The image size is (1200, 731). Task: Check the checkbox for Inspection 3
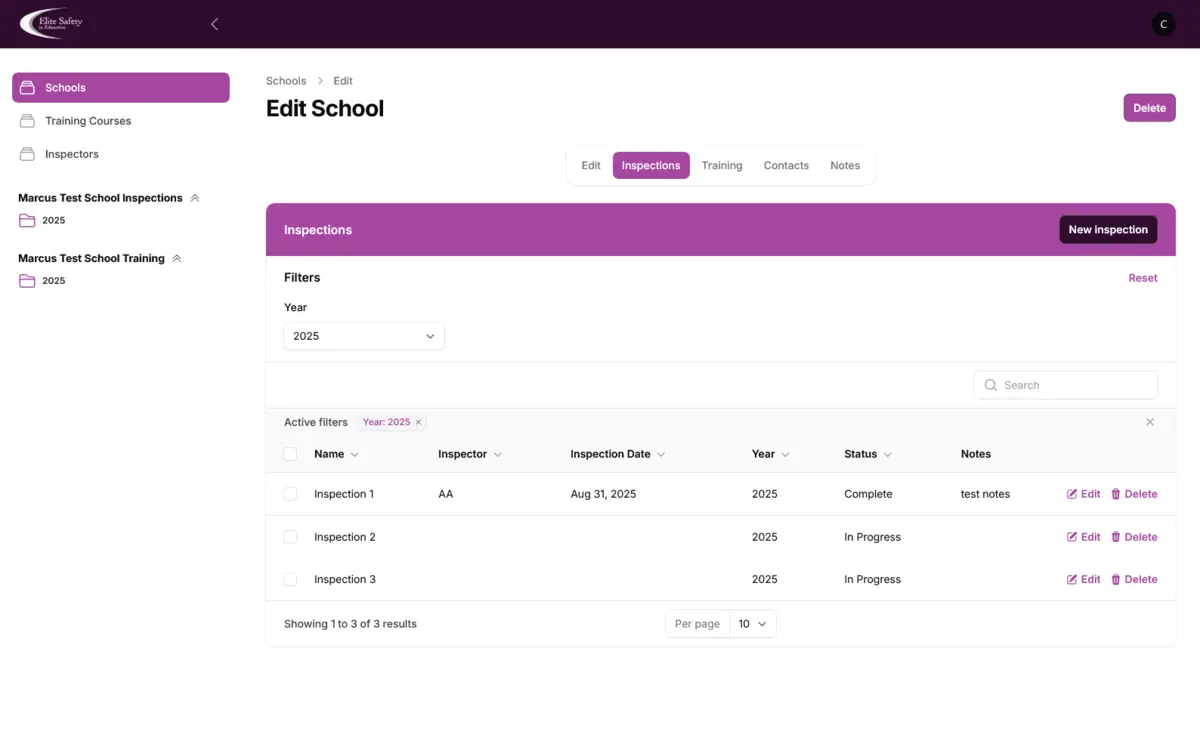290,579
